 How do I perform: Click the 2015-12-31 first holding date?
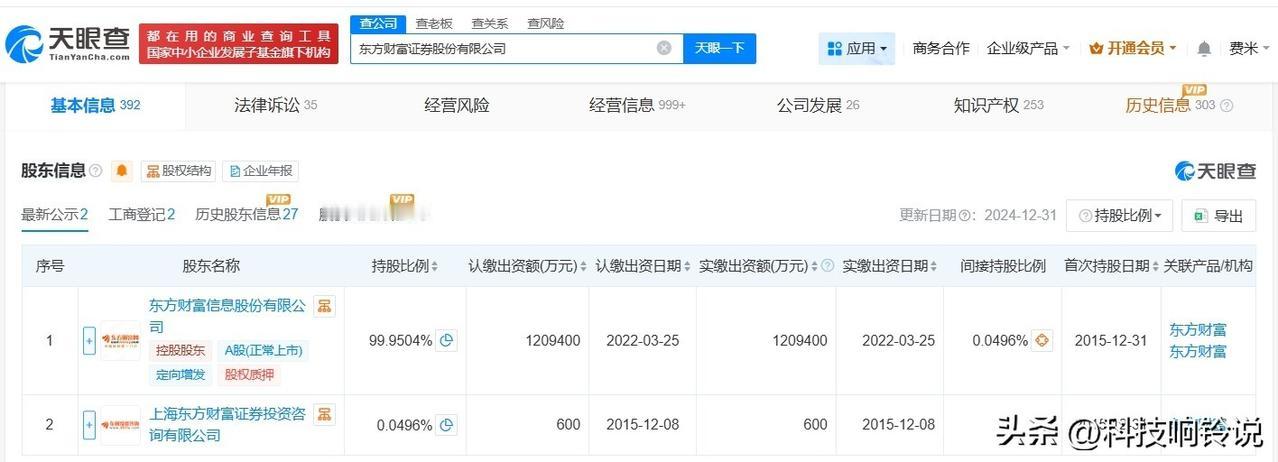(x=1111, y=341)
